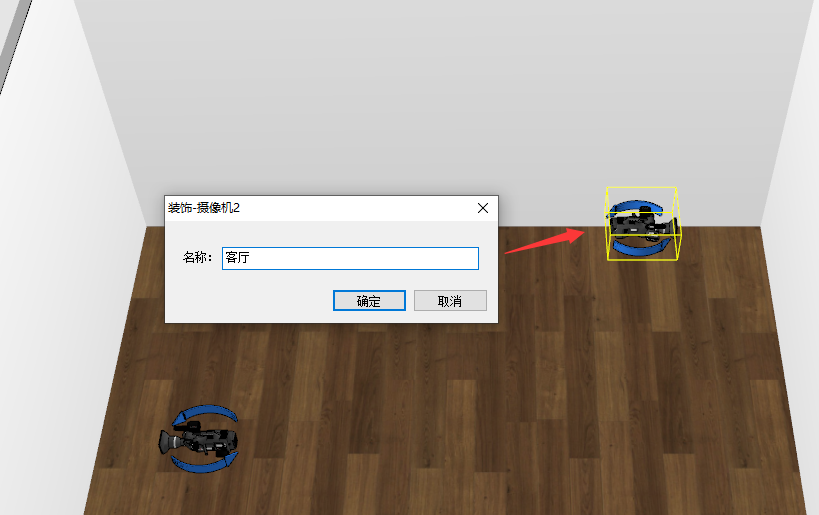The image size is (819, 515).
Task: Click the dark ceiling edge in the top-left corner
Action: [x=11, y=39]
